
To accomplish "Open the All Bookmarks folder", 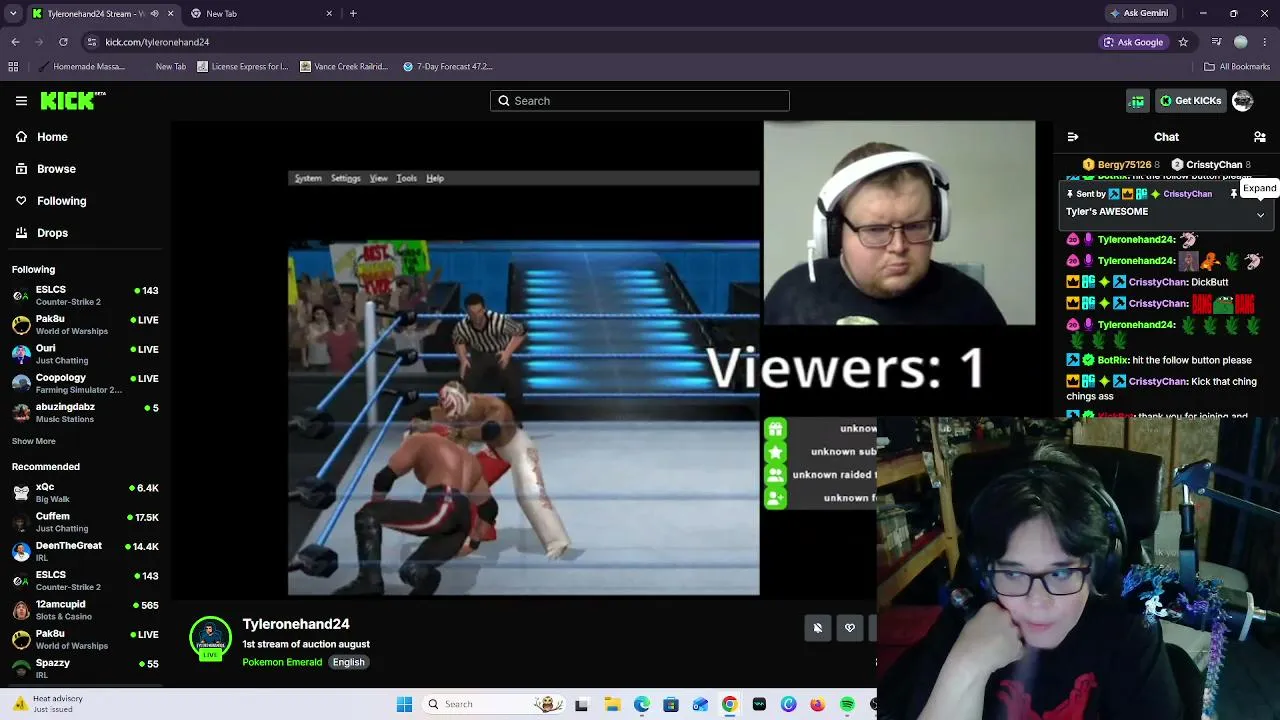I will (x=1237, y=67).
